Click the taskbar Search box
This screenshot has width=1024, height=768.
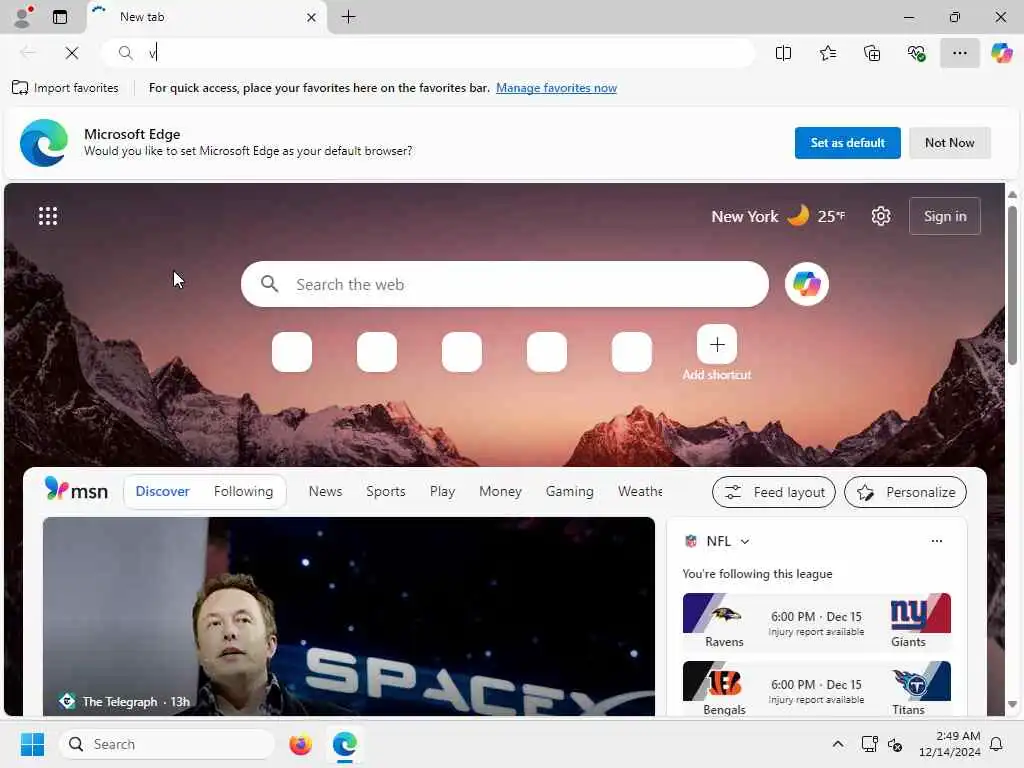(x=167, y=744)
